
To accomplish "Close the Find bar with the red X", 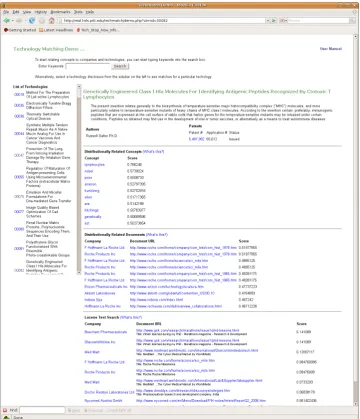I will click(x=5, y=410).
